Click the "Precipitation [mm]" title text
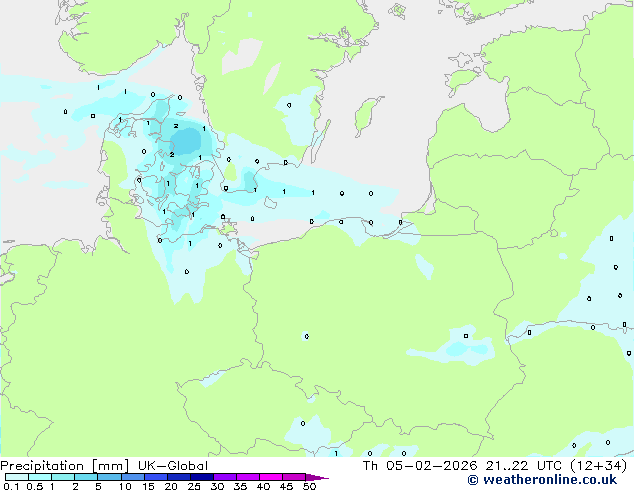The width and height of the screenshot is (634, 490). coord(64,466)
